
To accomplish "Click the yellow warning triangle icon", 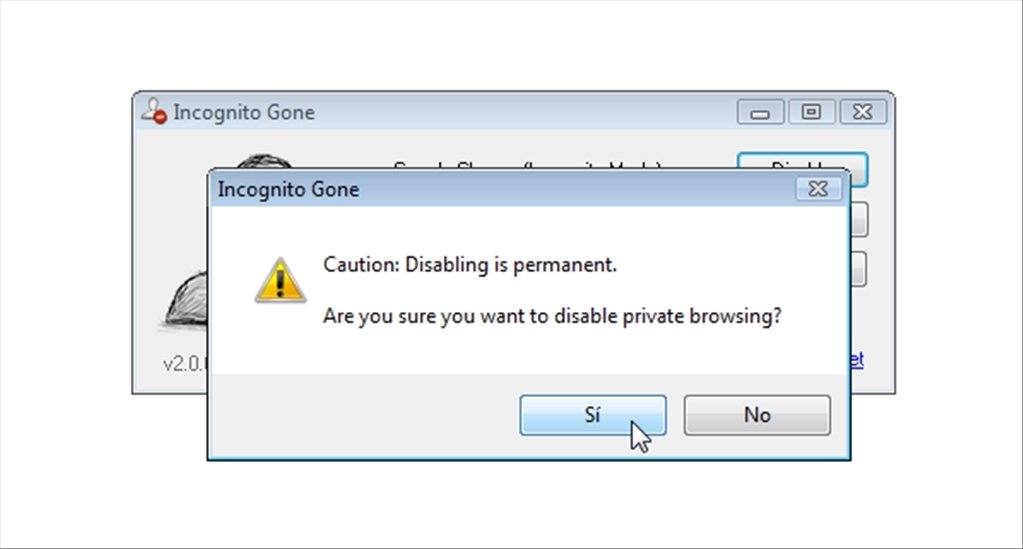I will [x=281, y=281].
